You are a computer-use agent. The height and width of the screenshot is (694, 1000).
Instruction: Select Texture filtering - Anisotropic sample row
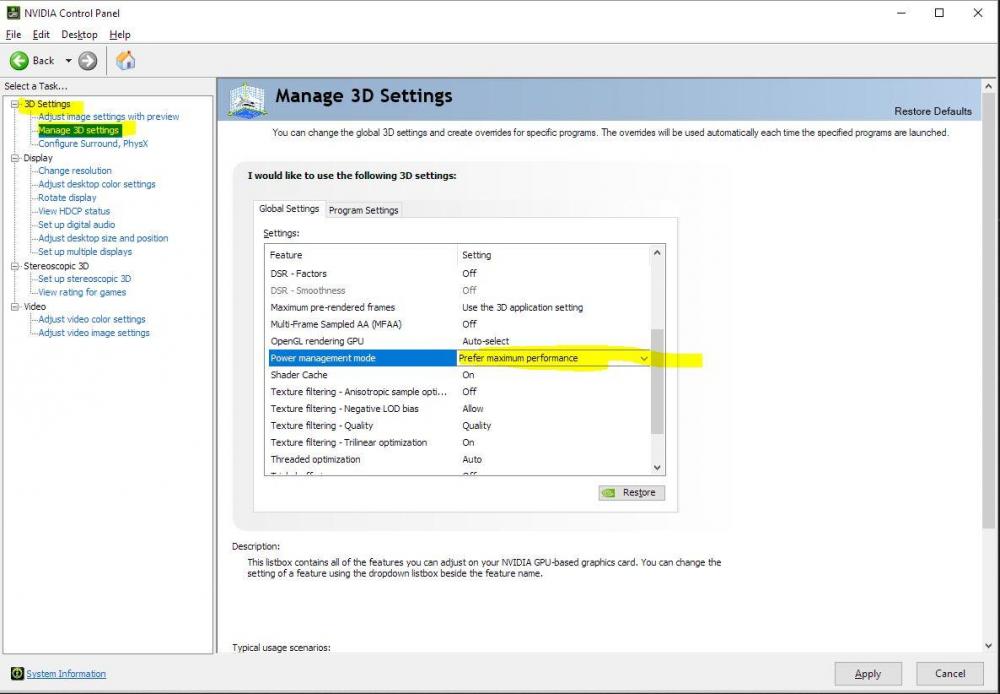point(458,392)
